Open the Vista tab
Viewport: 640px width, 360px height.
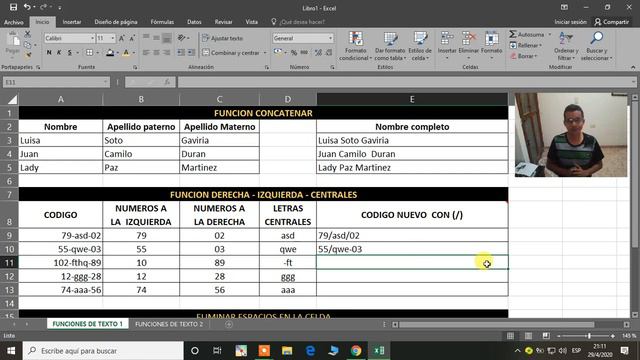[251, 22]
